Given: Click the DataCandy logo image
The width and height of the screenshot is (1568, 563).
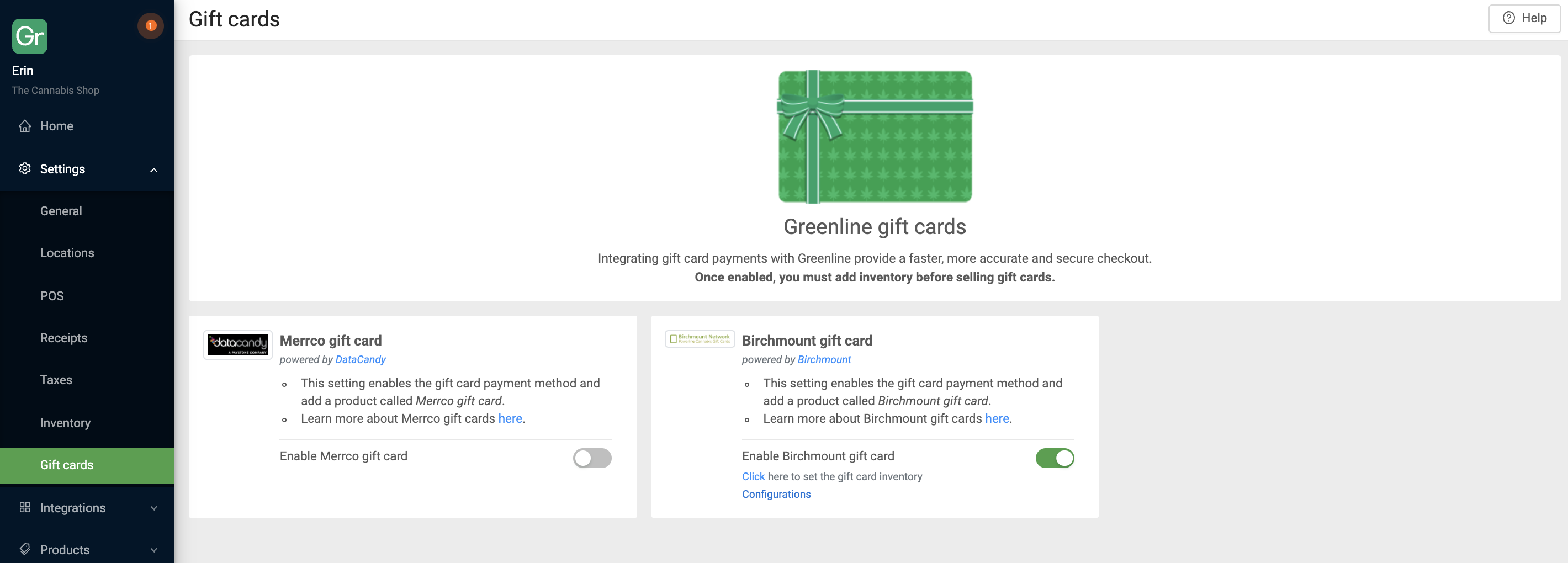Looking at the screenshot, I should click(x=237, y=344).
